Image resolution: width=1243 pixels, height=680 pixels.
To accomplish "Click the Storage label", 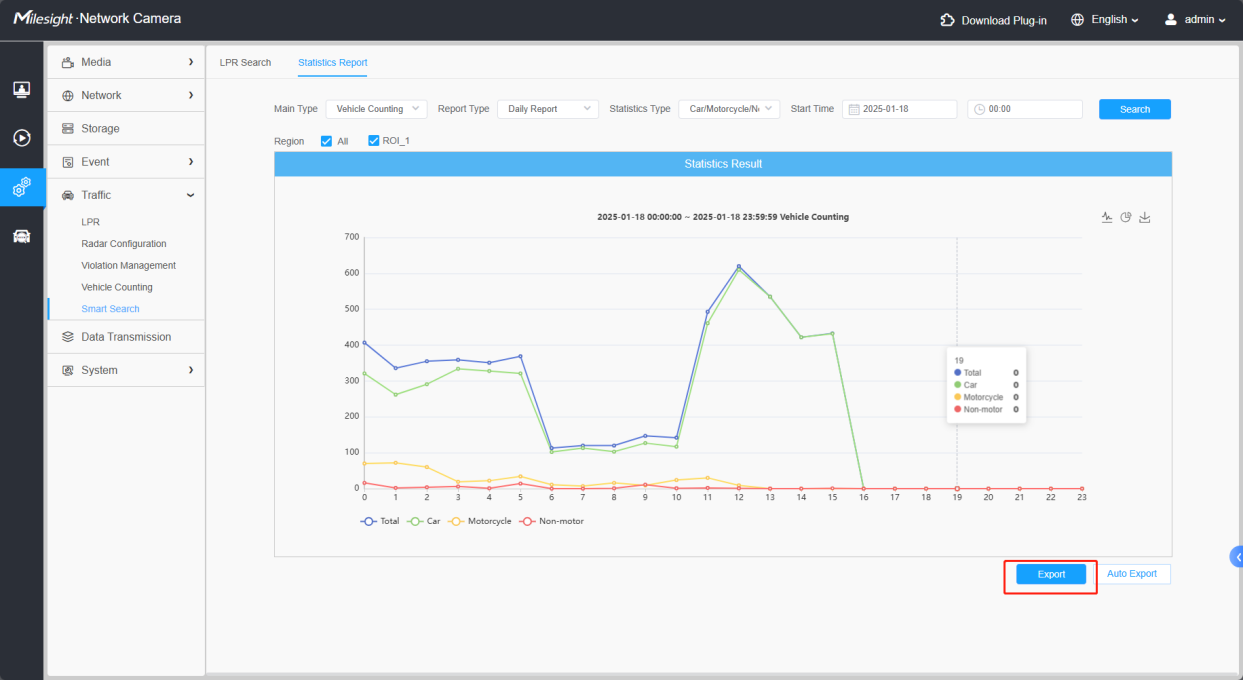I will tap(100, 129).
